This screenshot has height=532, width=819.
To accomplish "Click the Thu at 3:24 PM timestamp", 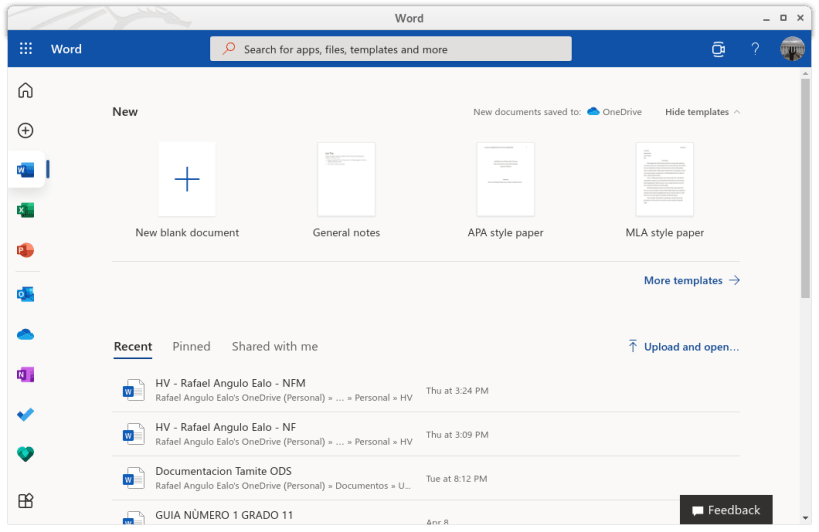I will click(457, 391).
